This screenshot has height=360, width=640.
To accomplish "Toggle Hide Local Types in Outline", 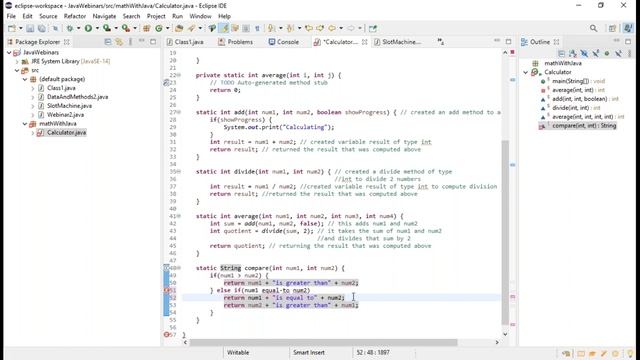I will coord(618,53).
